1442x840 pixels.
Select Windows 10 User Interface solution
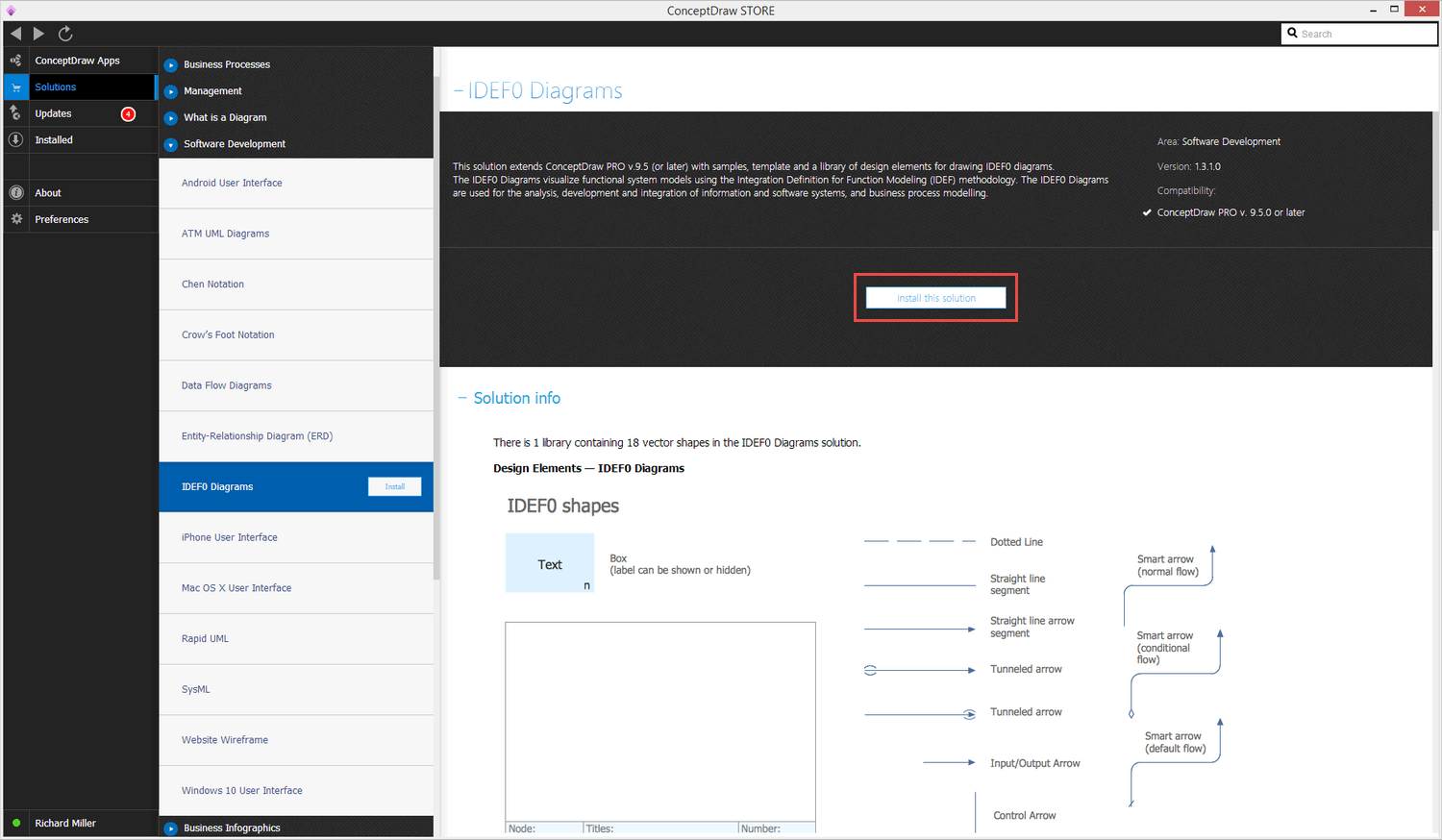tap(296, 791)
